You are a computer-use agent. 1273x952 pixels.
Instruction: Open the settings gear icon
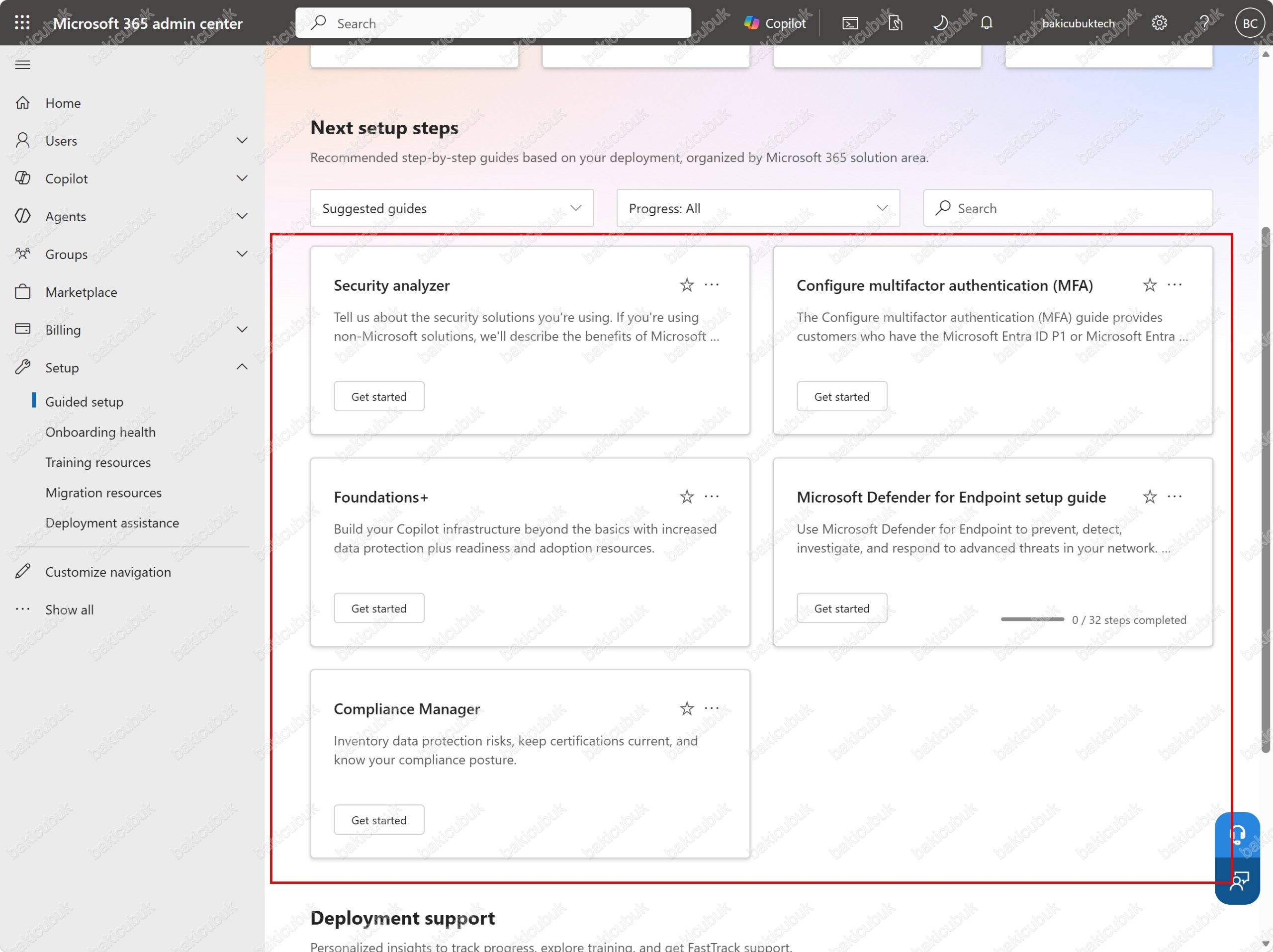coord(1159,23)
